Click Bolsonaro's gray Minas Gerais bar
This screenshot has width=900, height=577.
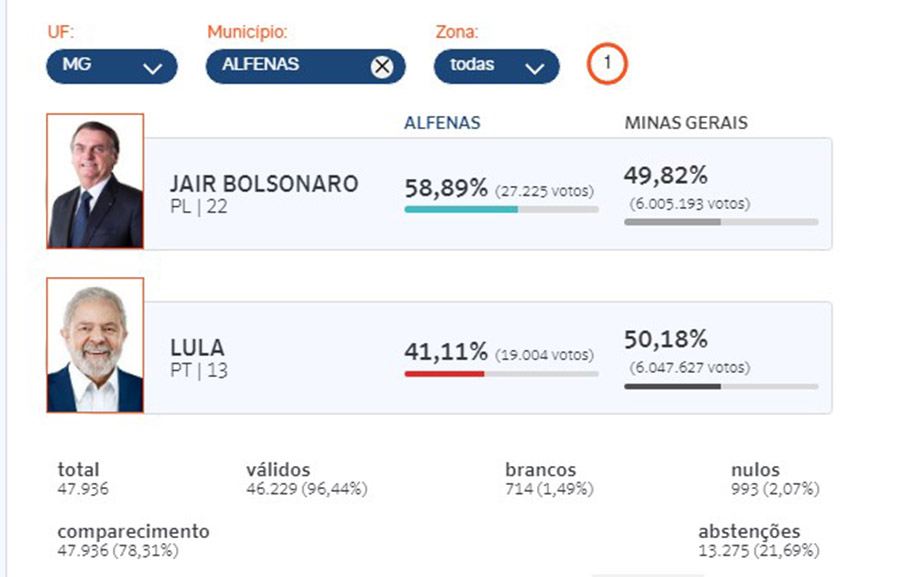coord(672,222)
